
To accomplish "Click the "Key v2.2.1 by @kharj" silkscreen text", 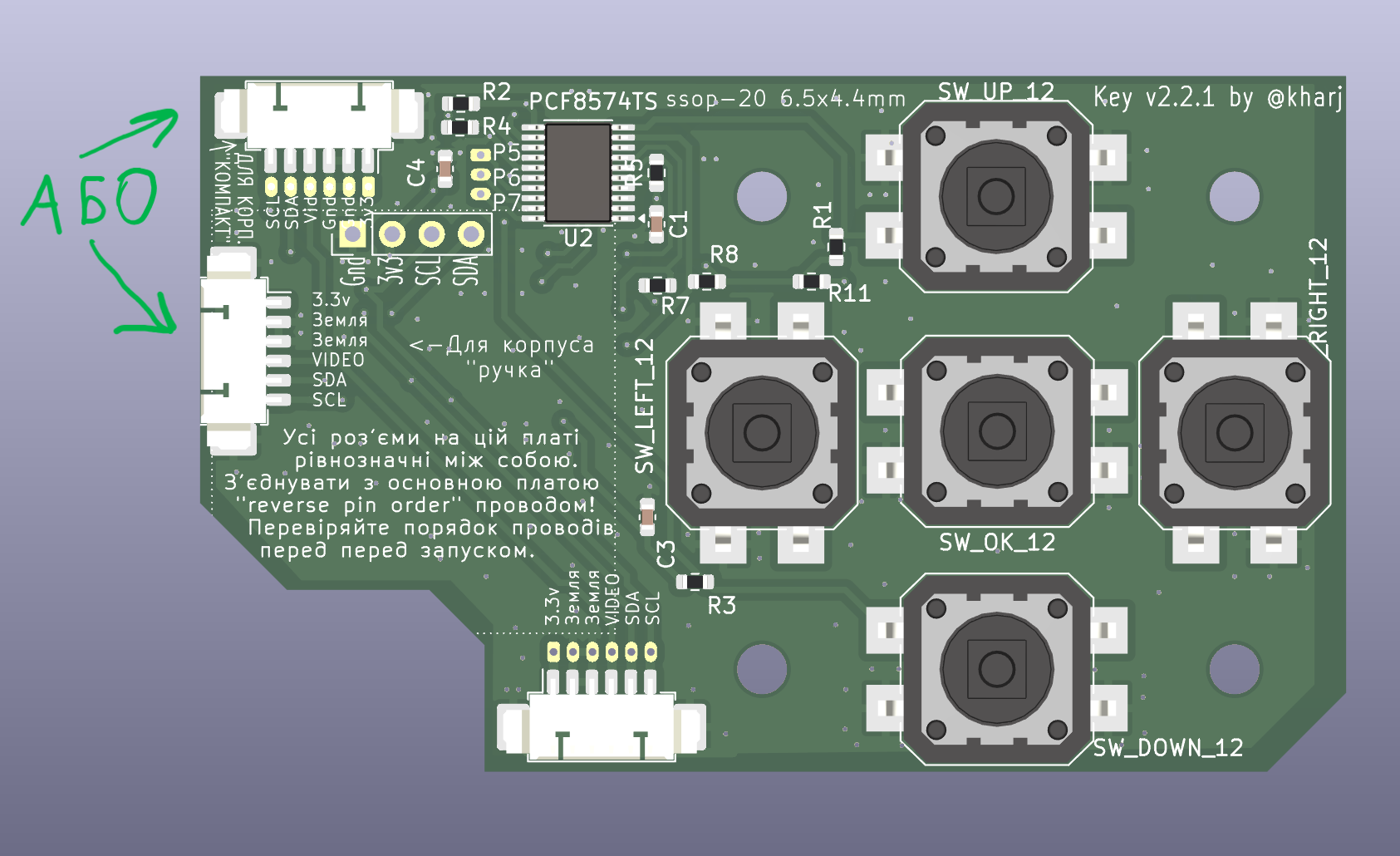I will pyautogui.click(x=1217, y=98).
